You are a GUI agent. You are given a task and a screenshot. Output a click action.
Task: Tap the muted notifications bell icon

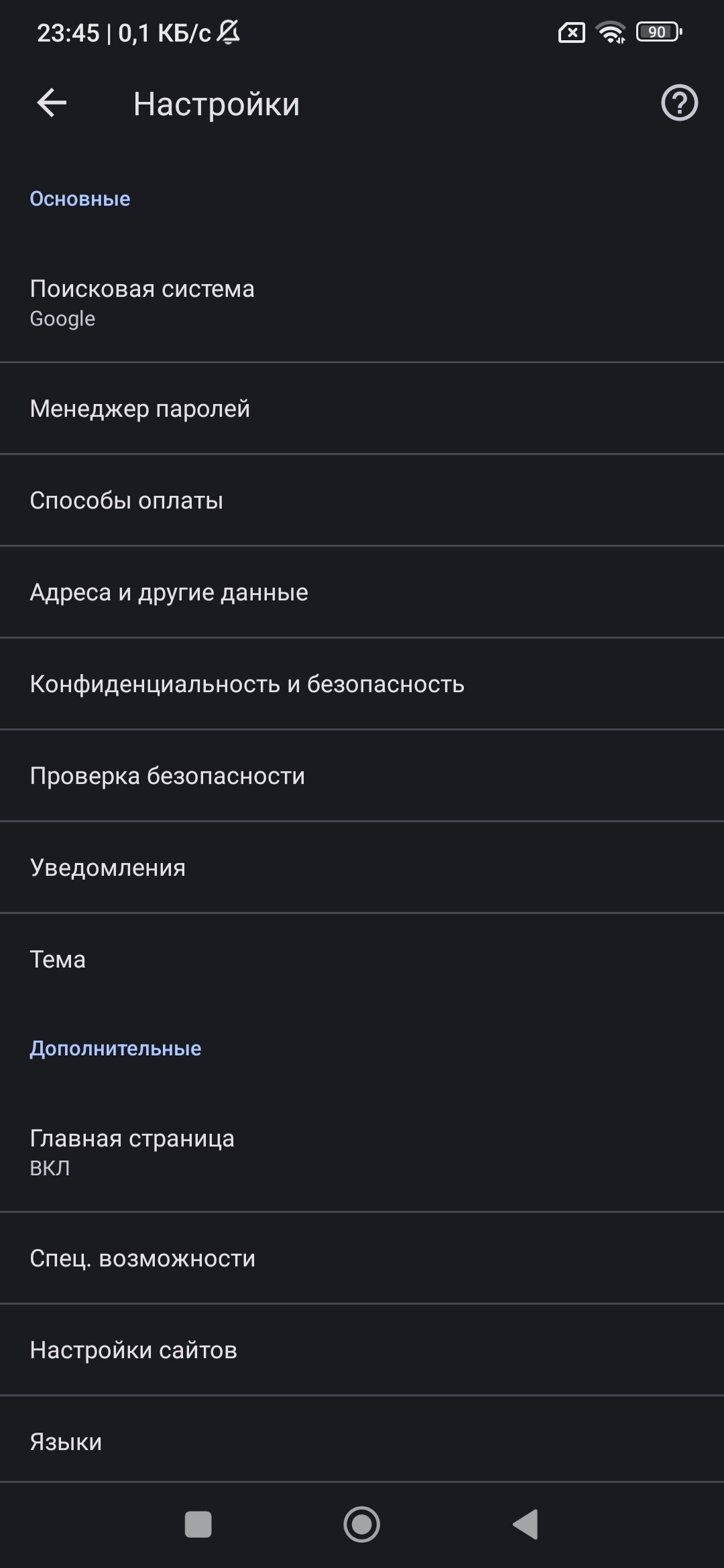(229, 32)
